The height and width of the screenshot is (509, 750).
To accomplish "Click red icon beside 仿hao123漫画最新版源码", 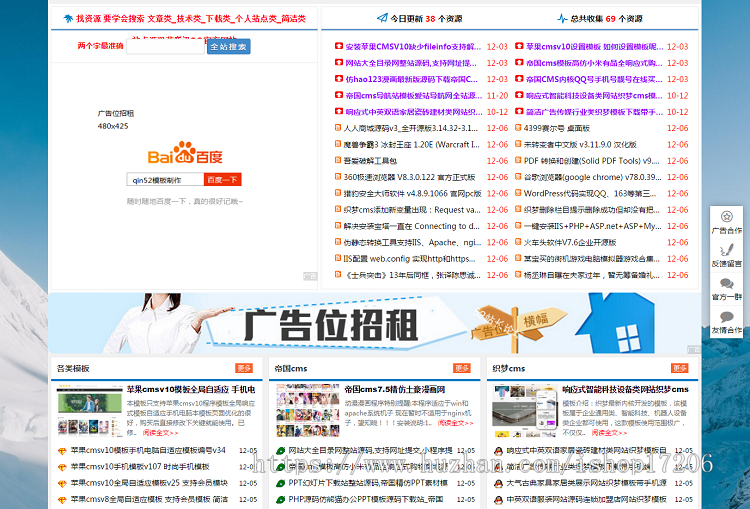I will (339, 78).
